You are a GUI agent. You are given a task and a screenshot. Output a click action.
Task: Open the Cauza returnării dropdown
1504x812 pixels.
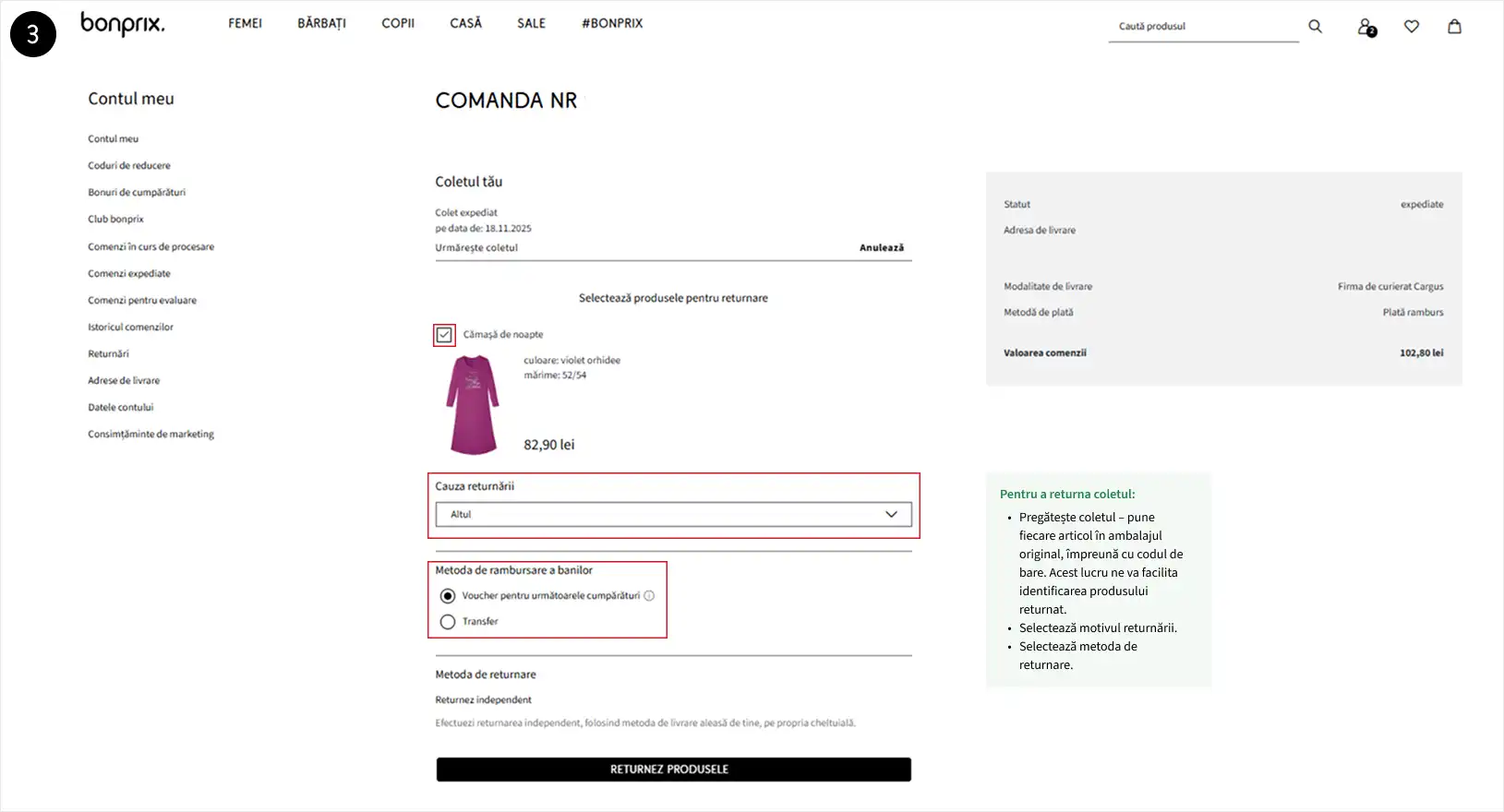coord(672,515)
